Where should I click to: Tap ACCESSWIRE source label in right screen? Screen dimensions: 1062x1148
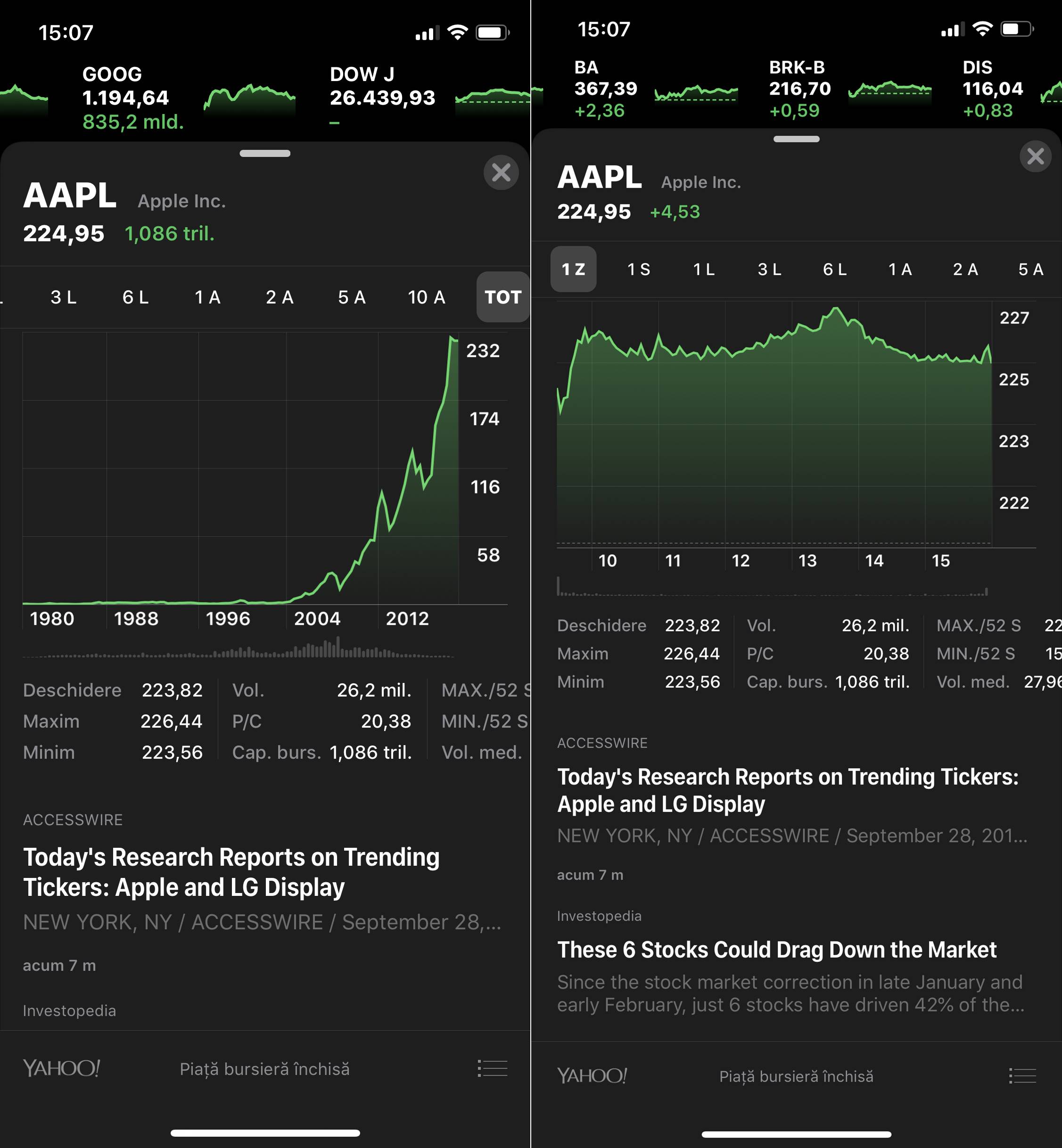coord(601,743)
